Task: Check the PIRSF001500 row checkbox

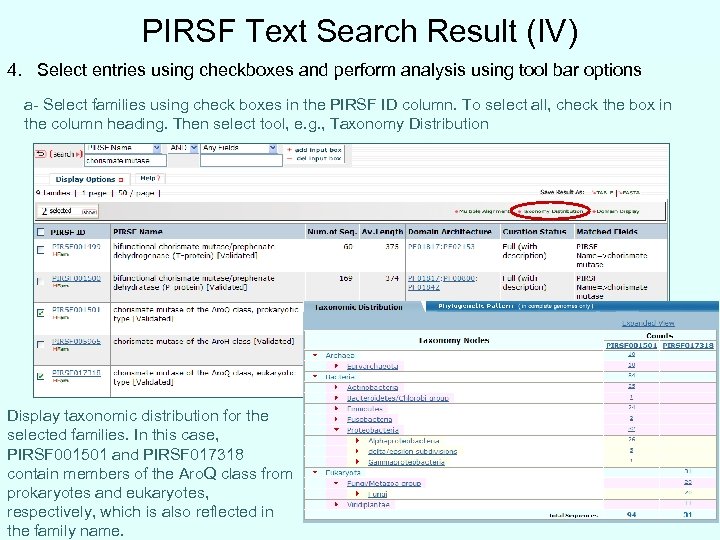Action: (x=40, y=281)
